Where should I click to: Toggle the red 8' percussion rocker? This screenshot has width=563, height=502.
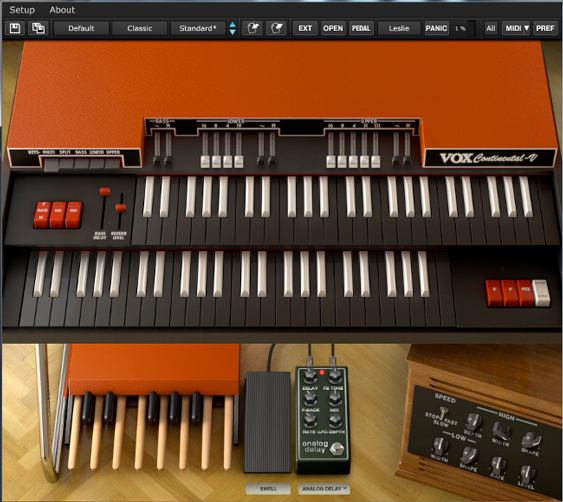(x=494, y=293)
